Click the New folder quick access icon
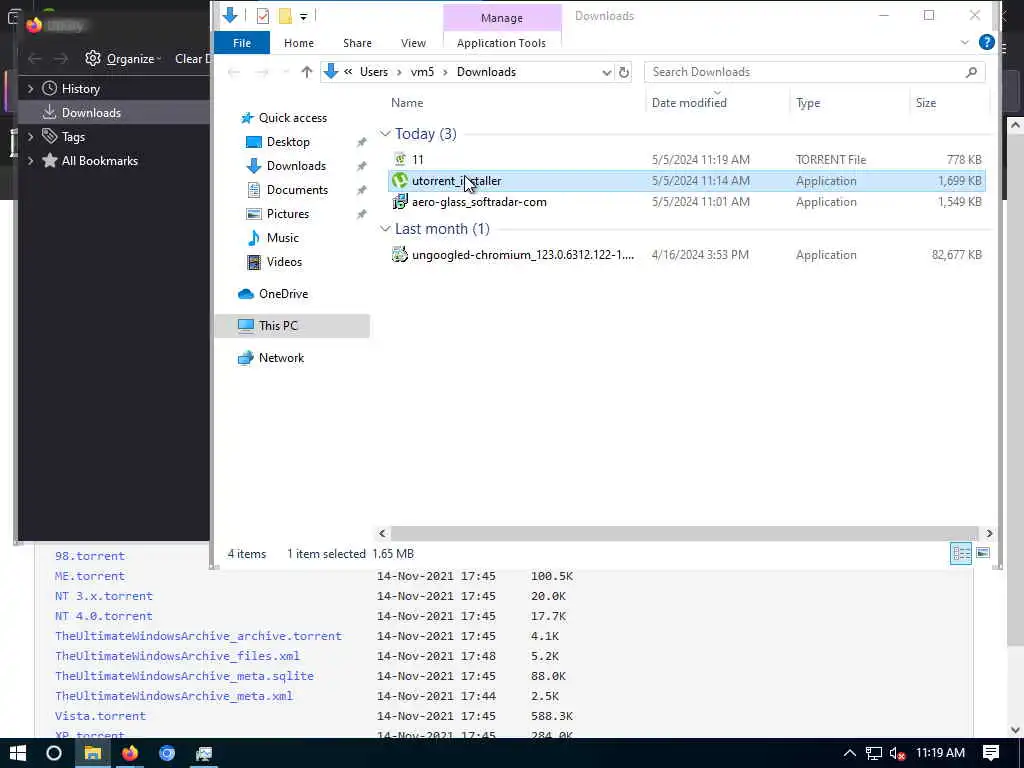 [285, 16]
